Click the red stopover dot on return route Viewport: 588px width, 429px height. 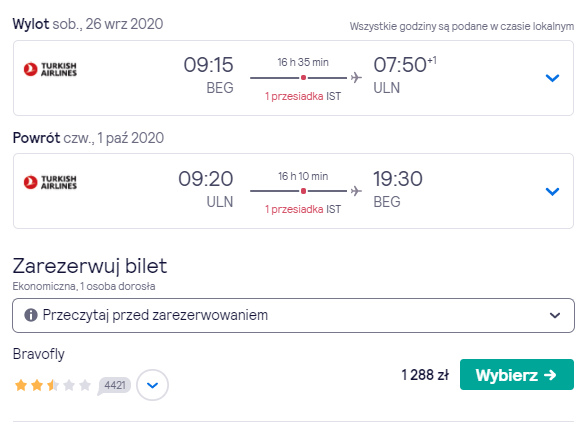pyautogui.click(x=303, y=191)
